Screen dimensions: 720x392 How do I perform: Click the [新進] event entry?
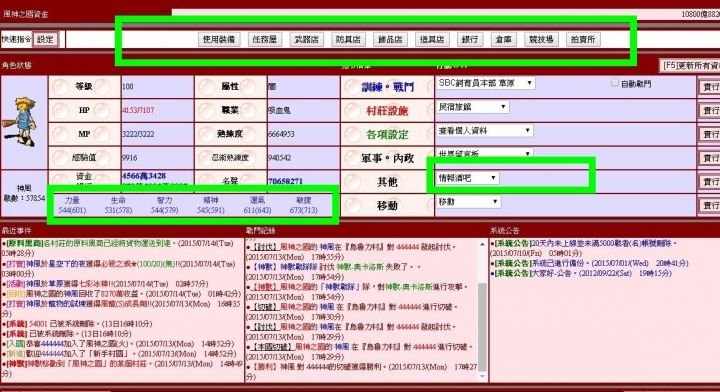point(119,354)
